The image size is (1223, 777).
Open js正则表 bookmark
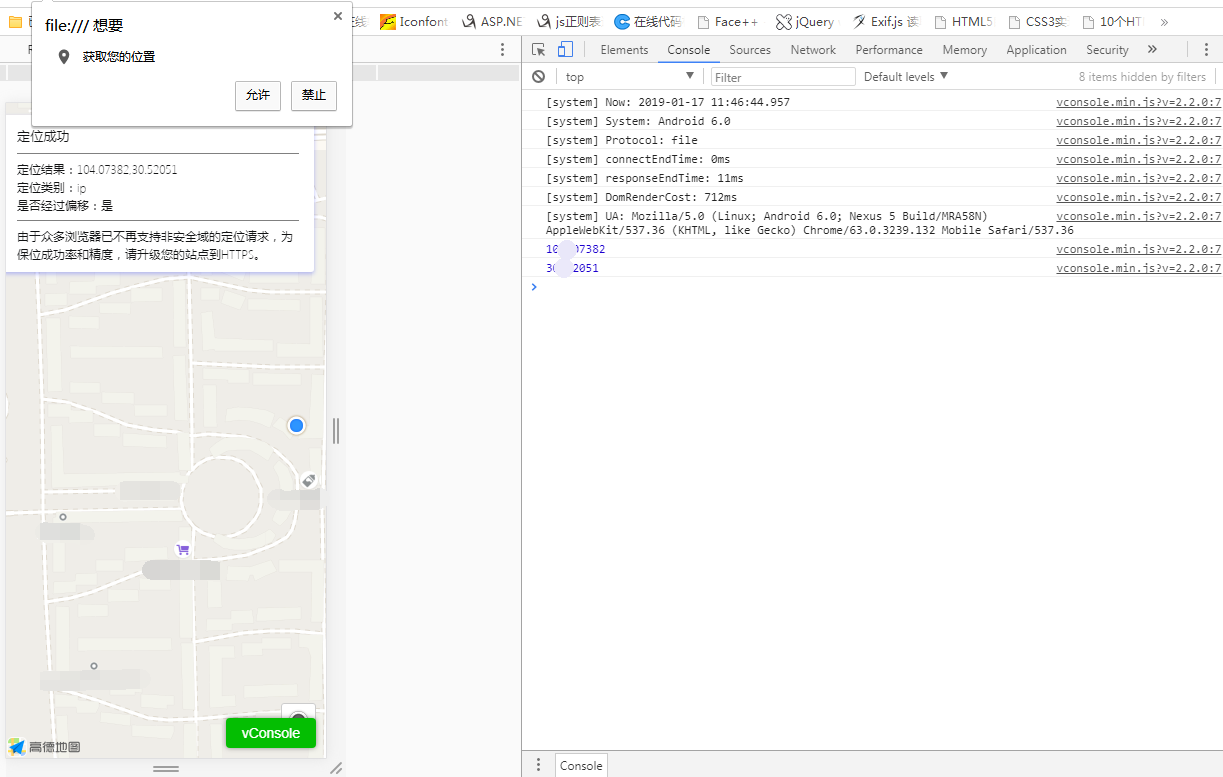tap(568, 21)
